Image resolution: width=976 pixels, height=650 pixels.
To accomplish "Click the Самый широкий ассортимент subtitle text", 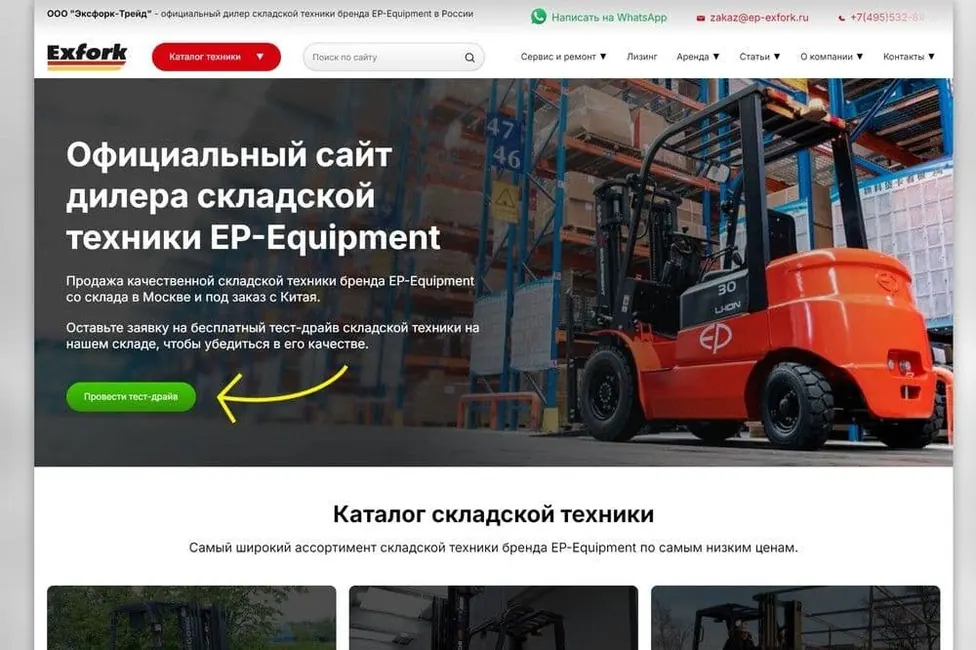I will [x=493, y=548].
